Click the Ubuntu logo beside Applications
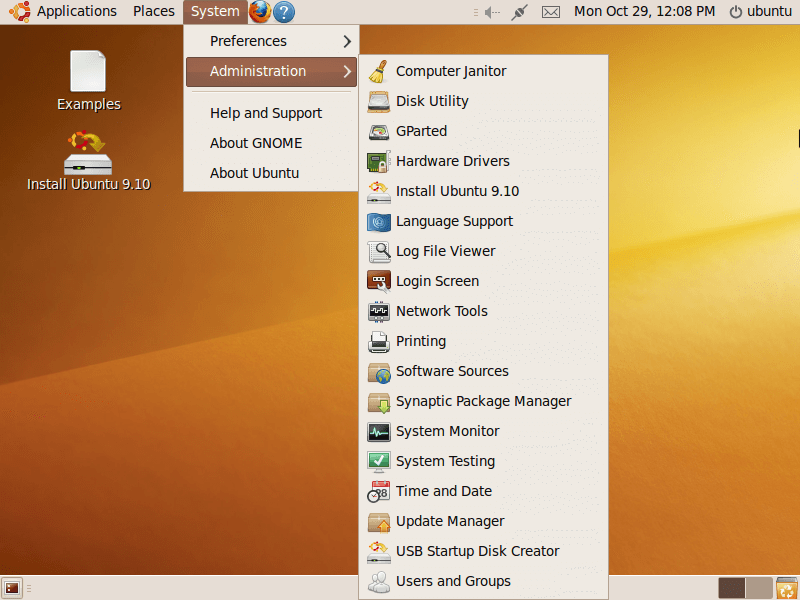 tap(19, 12)
